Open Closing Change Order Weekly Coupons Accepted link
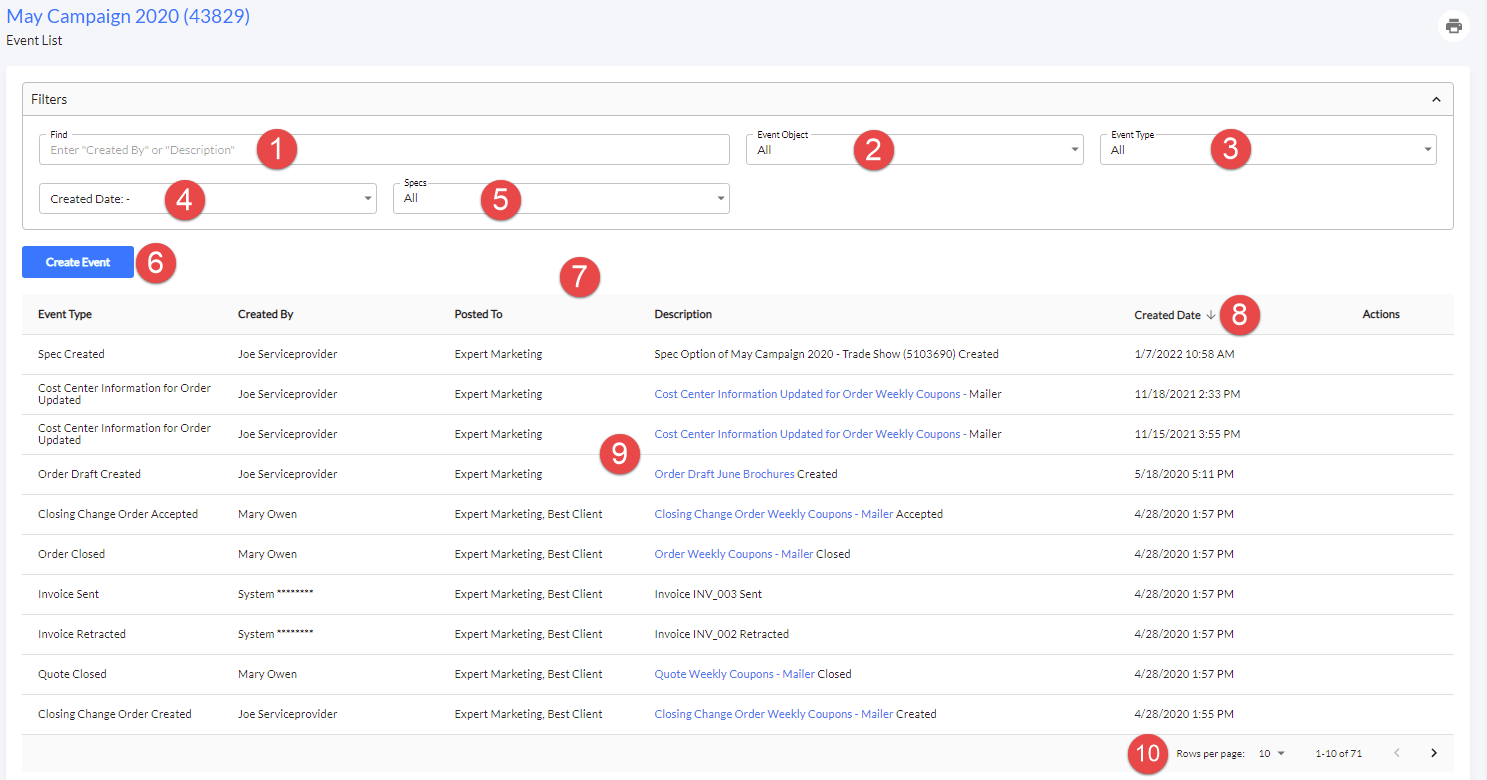The height and width of the screenshot is (780, 1487). coord(773,514)
